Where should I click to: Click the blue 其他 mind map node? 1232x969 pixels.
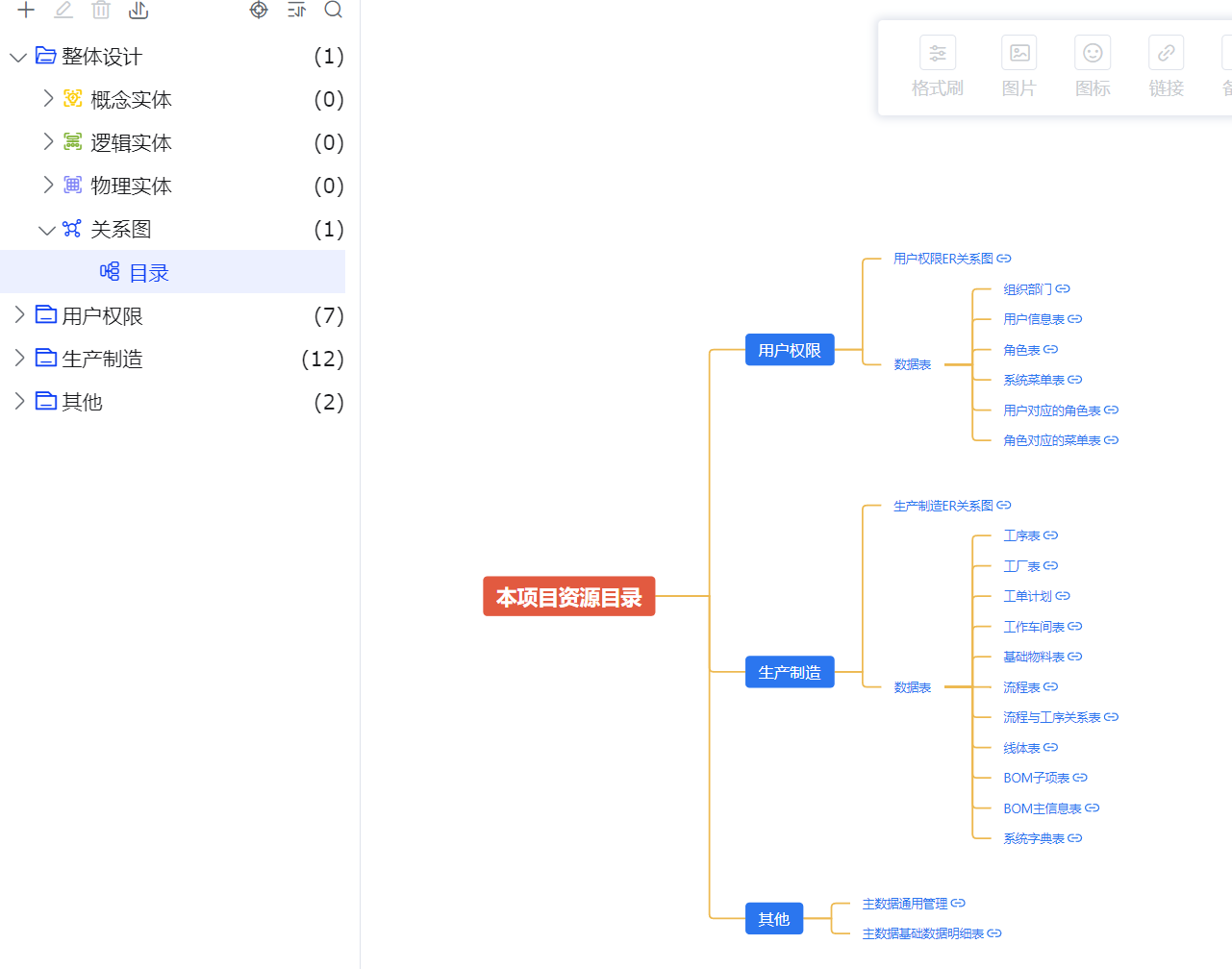click(773, 919)
